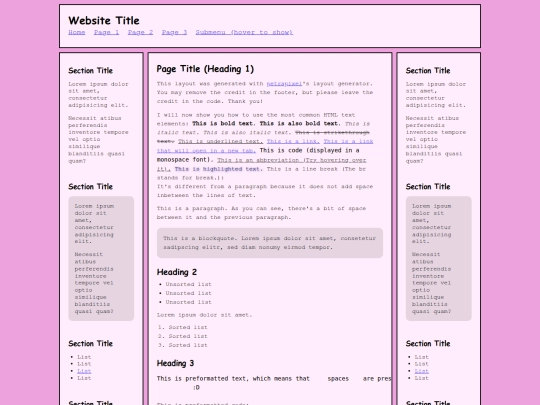Click the 'Heading 2' heading

coord(177,272)
